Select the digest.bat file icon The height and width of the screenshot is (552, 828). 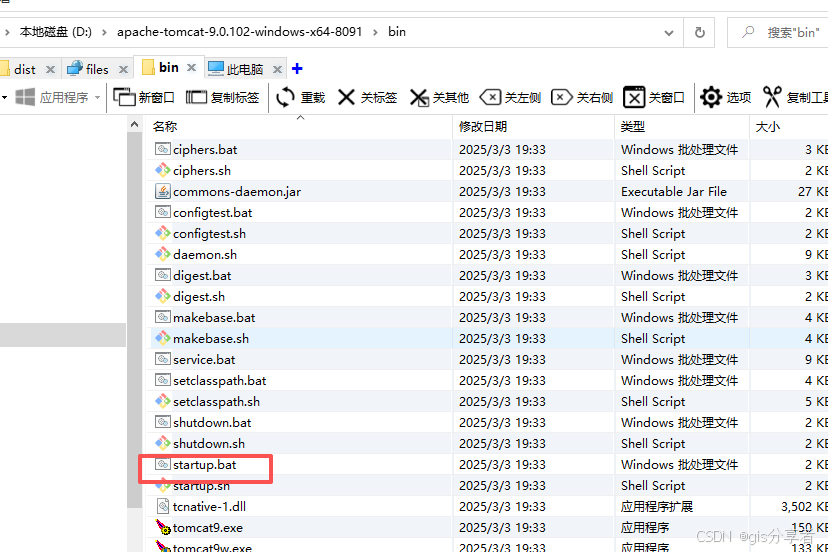(163, 275)
